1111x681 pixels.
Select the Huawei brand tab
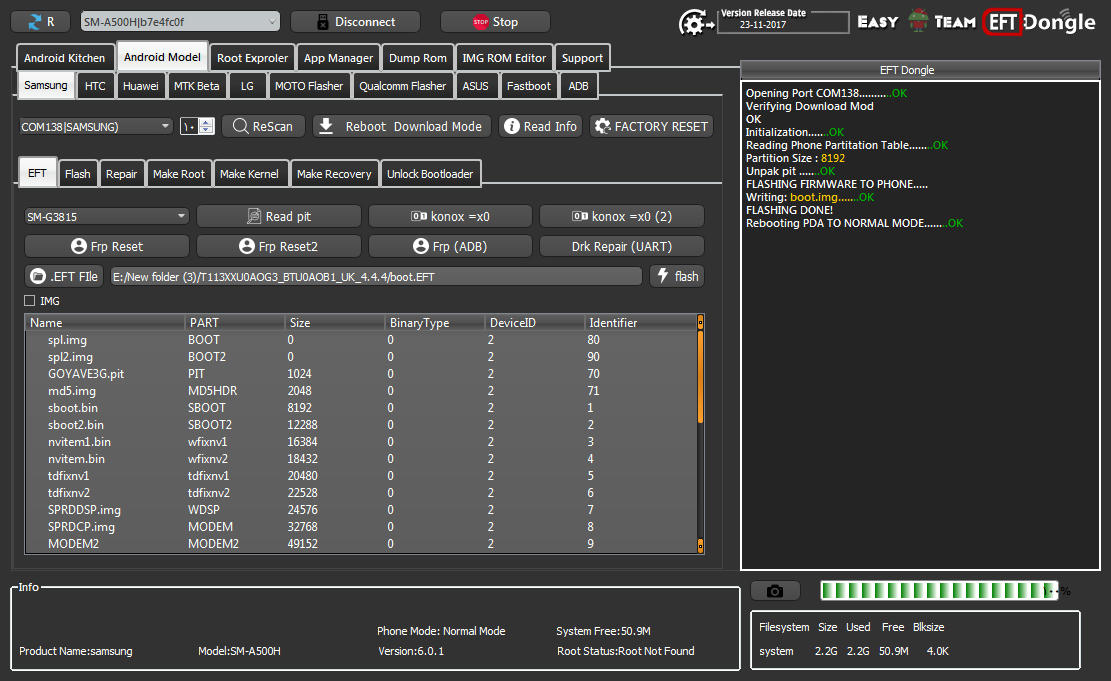pyautogui.click(x=140, y=86)
